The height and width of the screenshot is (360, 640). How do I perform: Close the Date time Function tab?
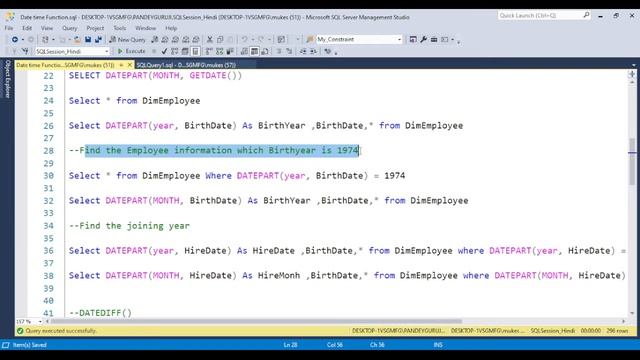pyautogui.click(x=130, y=65)
